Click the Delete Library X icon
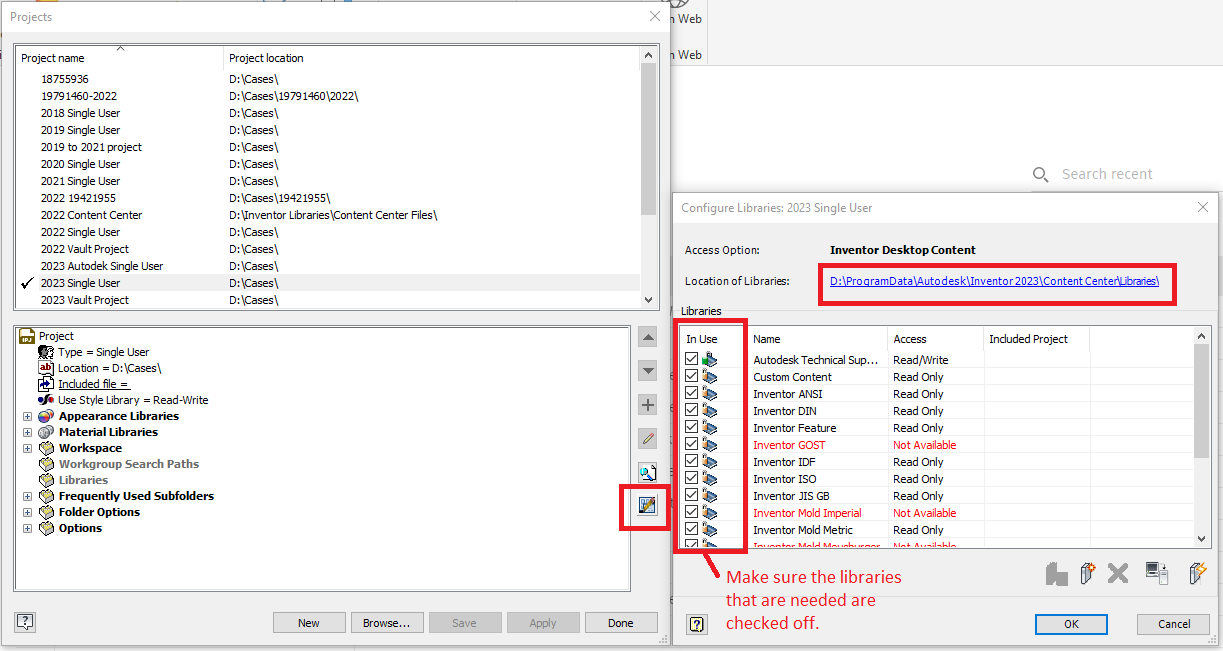This screenshot has width=1223, height=651. (x=1117, y=574)
